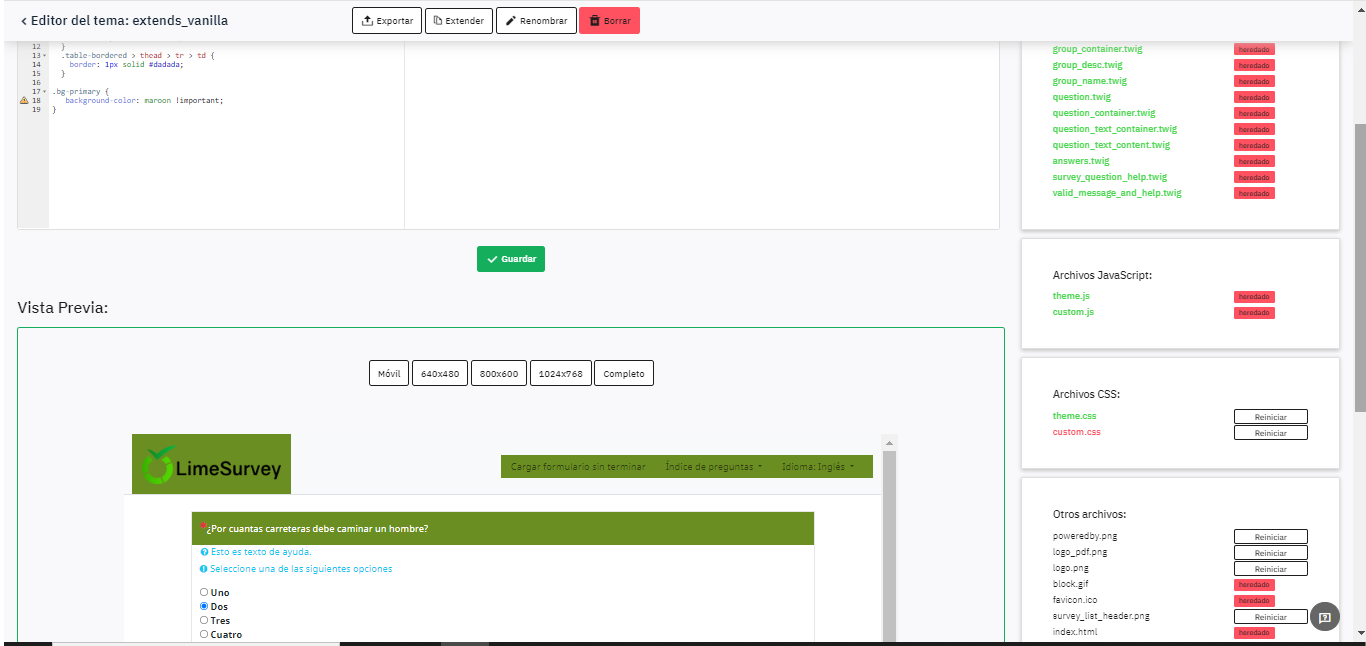This screenshot has width=1366, height=646.
Task: Click the Extender copy button
Action: 459,20
